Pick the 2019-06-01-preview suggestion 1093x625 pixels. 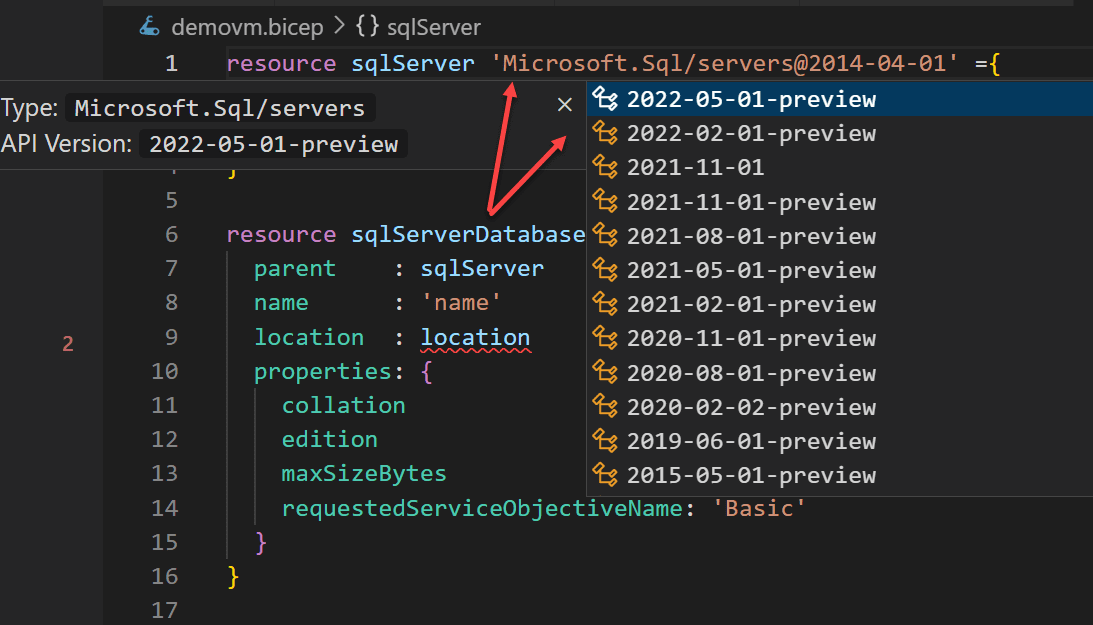coord(839,441)
